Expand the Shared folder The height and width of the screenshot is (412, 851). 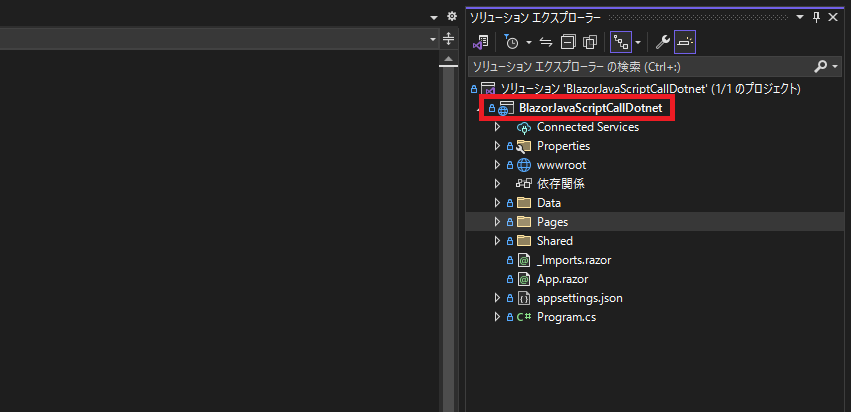(x=497, y=240)
